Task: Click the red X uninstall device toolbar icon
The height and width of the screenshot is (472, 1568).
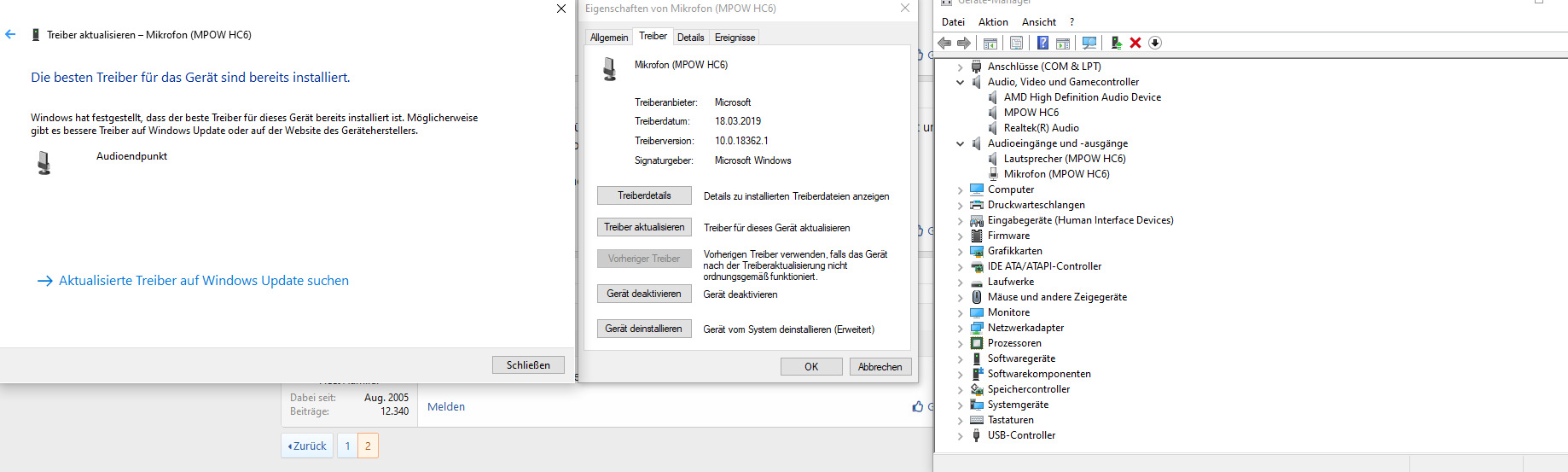Action: coord(1135,43)
